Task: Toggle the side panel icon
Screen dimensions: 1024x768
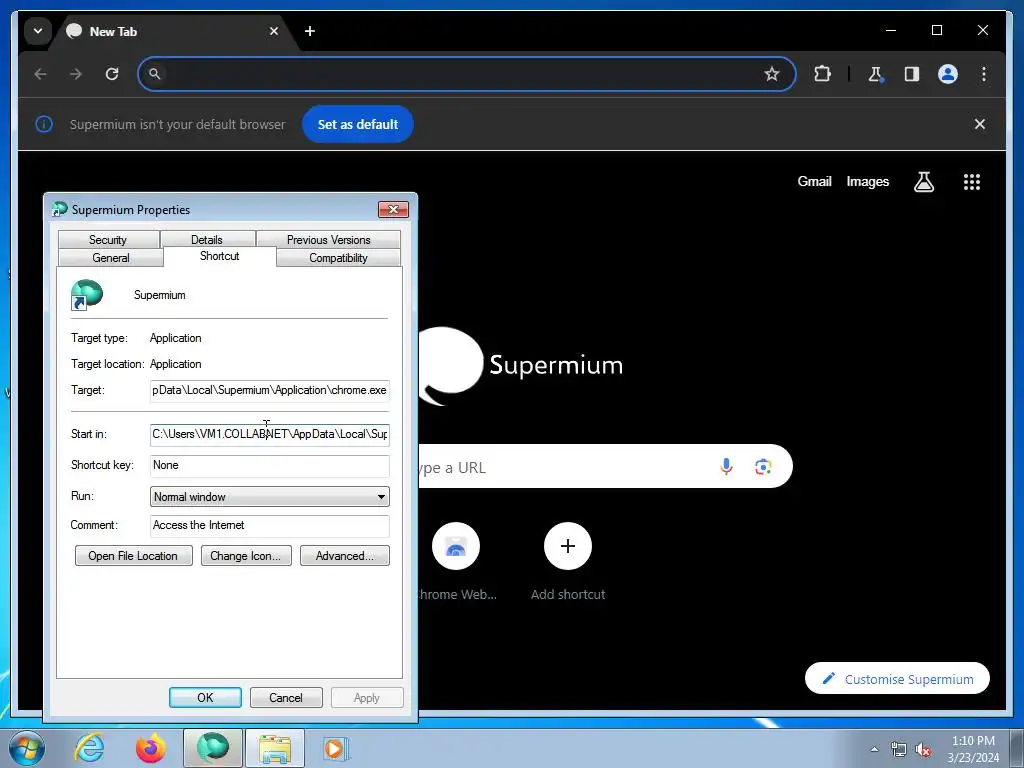Action: (x=912, y=74)
